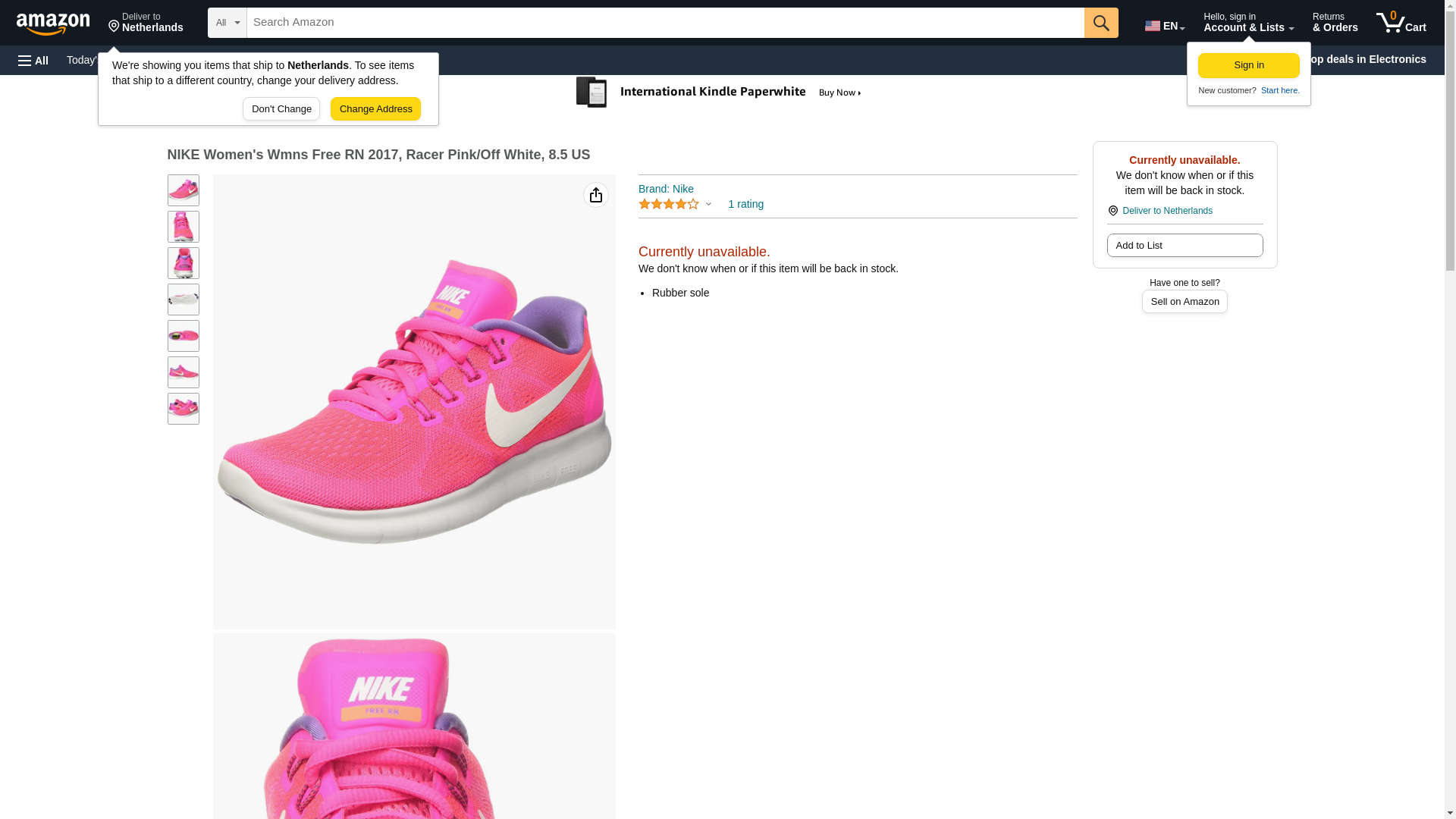Click into the Search Amazon field
The image size is (1456, 819).
664,23
